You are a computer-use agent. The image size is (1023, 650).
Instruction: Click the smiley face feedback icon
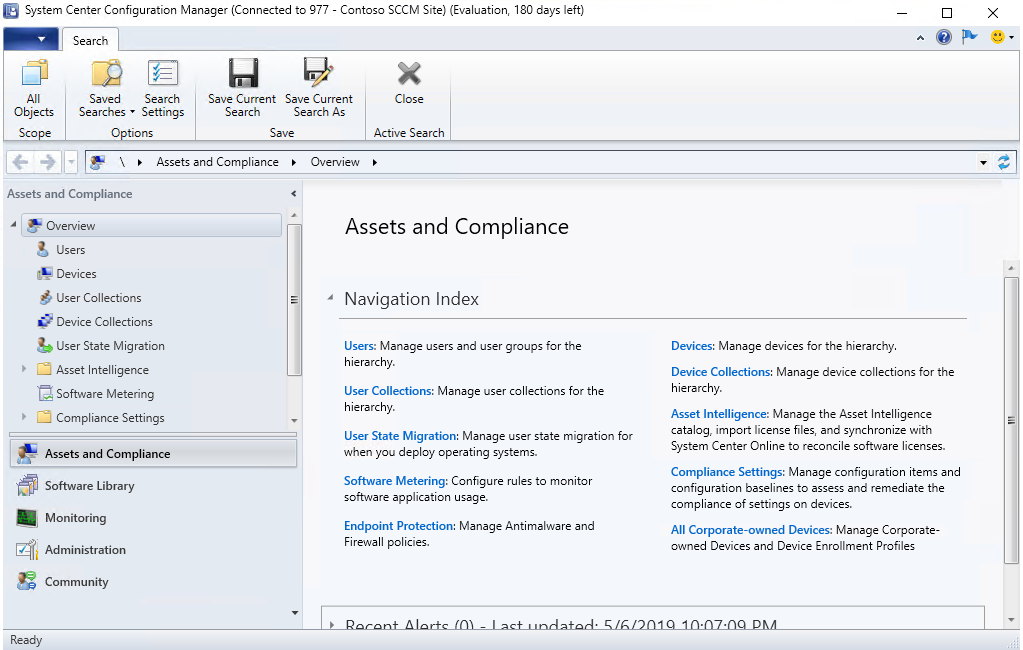click(x=998, y=37)
